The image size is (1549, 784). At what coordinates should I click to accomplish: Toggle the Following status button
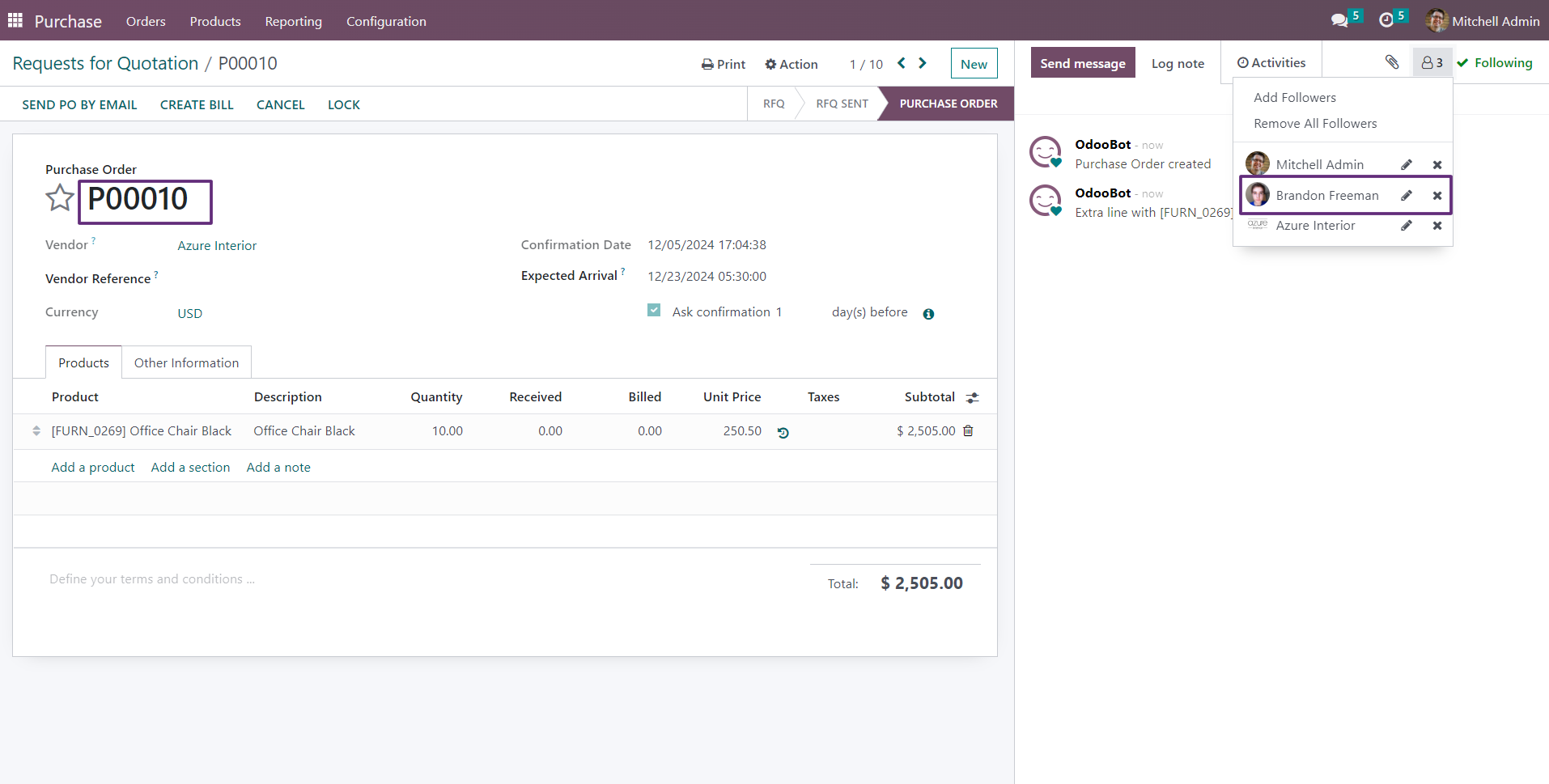pos(1495,62)
